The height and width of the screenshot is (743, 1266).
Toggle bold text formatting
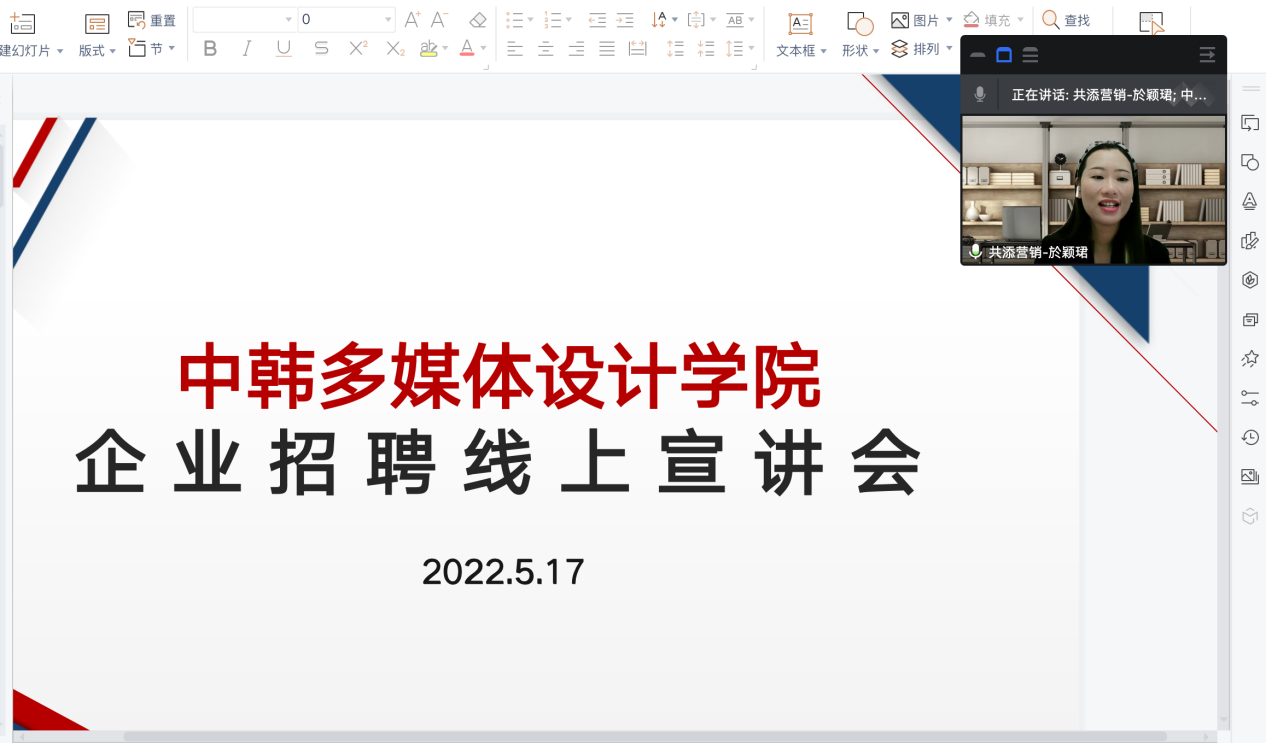(x=210, y=48)
